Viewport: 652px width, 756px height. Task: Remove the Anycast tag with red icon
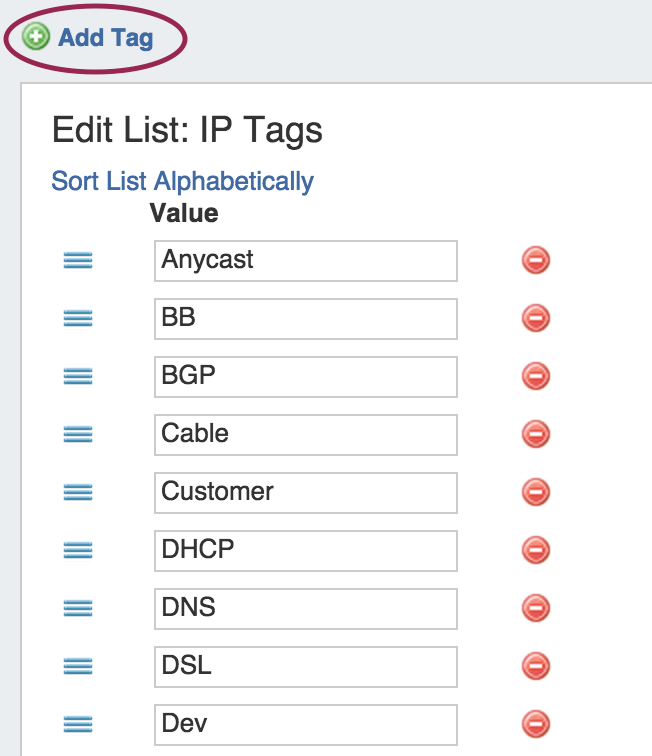536,261
